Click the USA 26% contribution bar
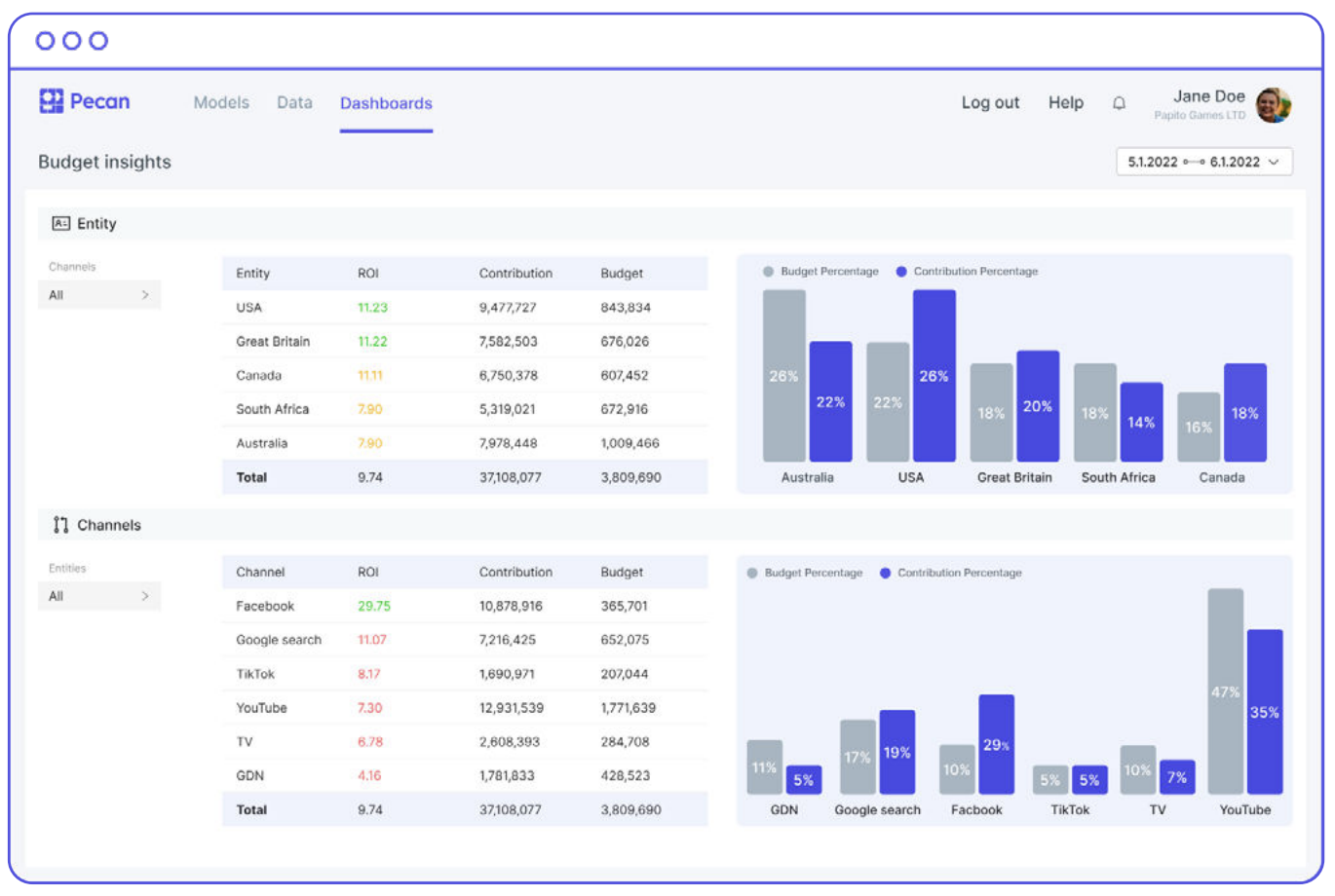This screenshot has height=896, width=1335. (934, 376)
